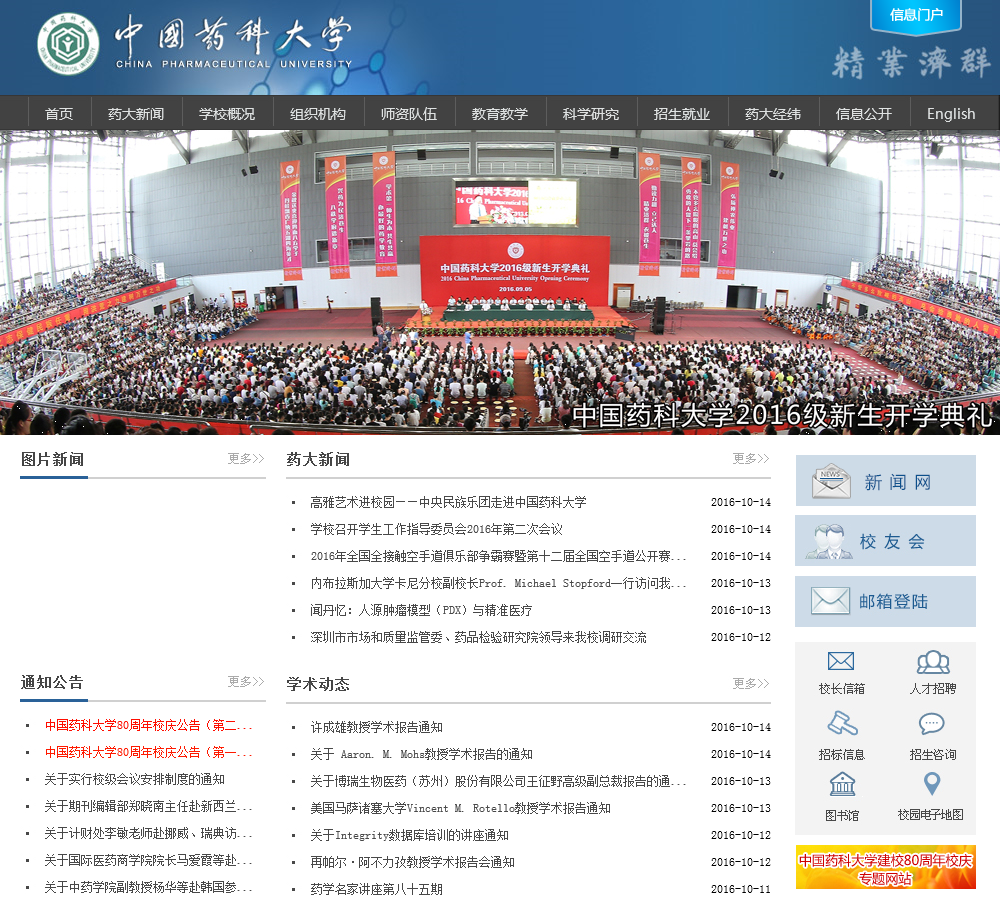Click the 新闻网 news envelope banner

coord(885,481)
